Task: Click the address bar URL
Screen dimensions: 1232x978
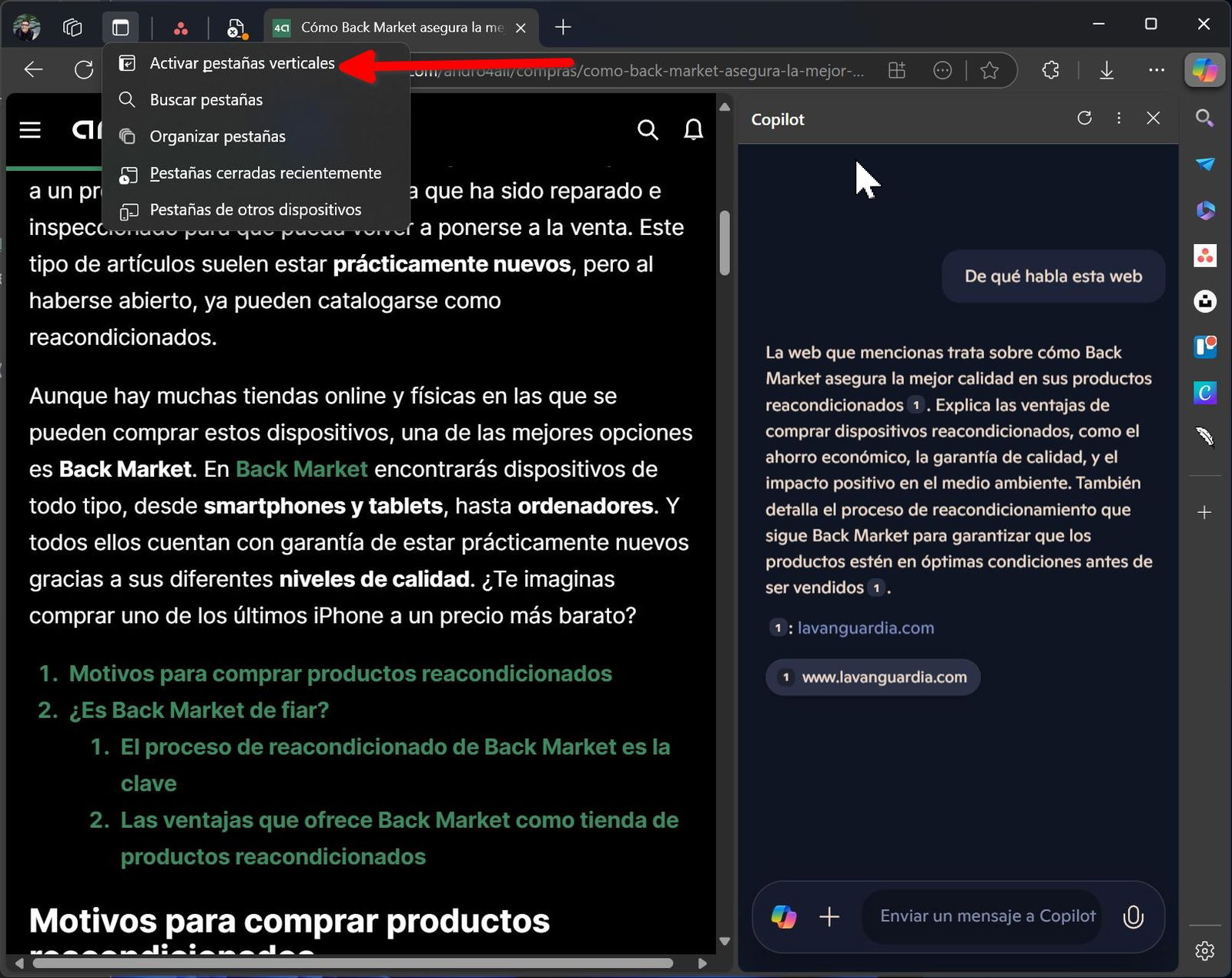Action: click(639, 71)
